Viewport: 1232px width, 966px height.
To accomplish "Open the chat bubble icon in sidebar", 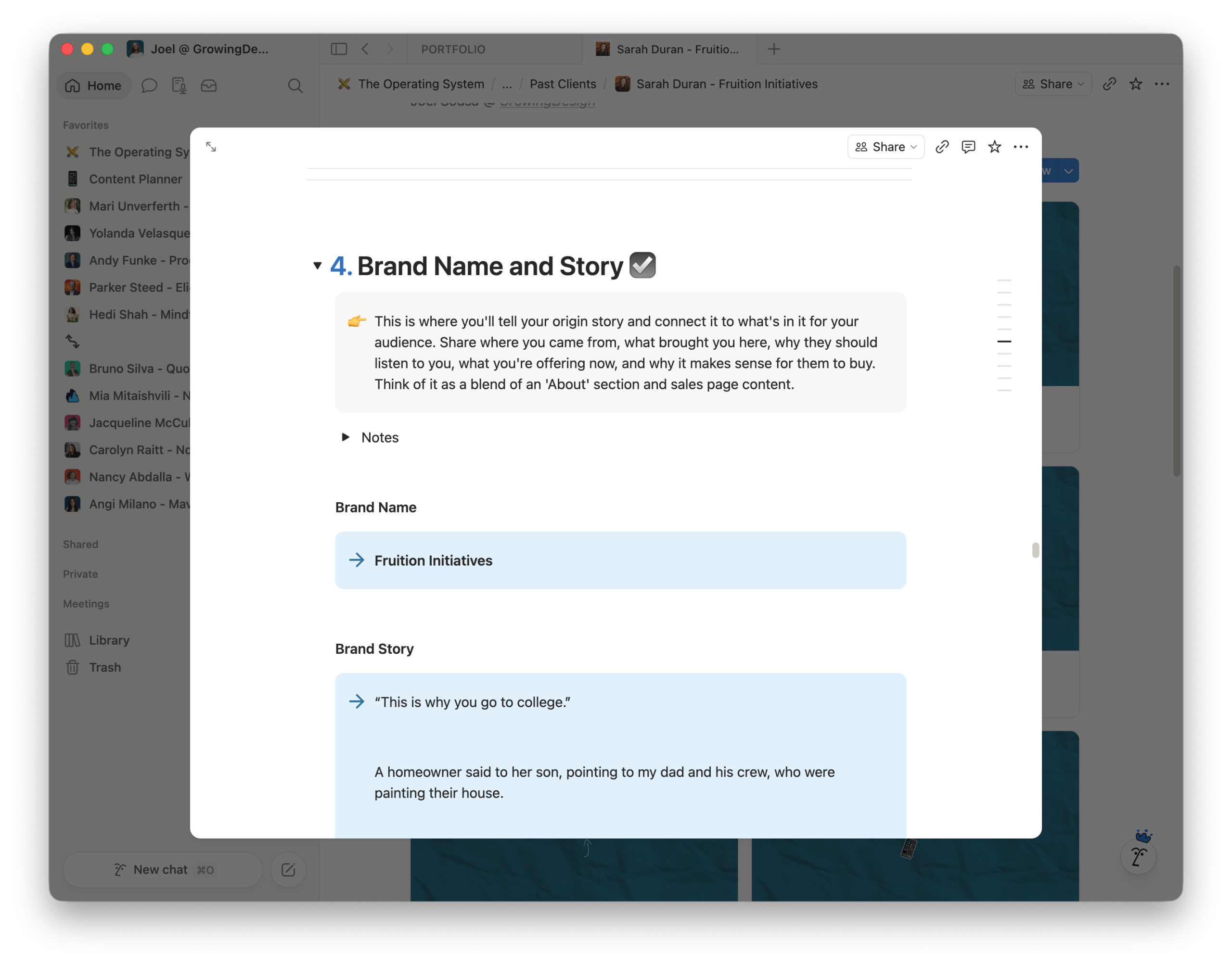I will 149,86.
